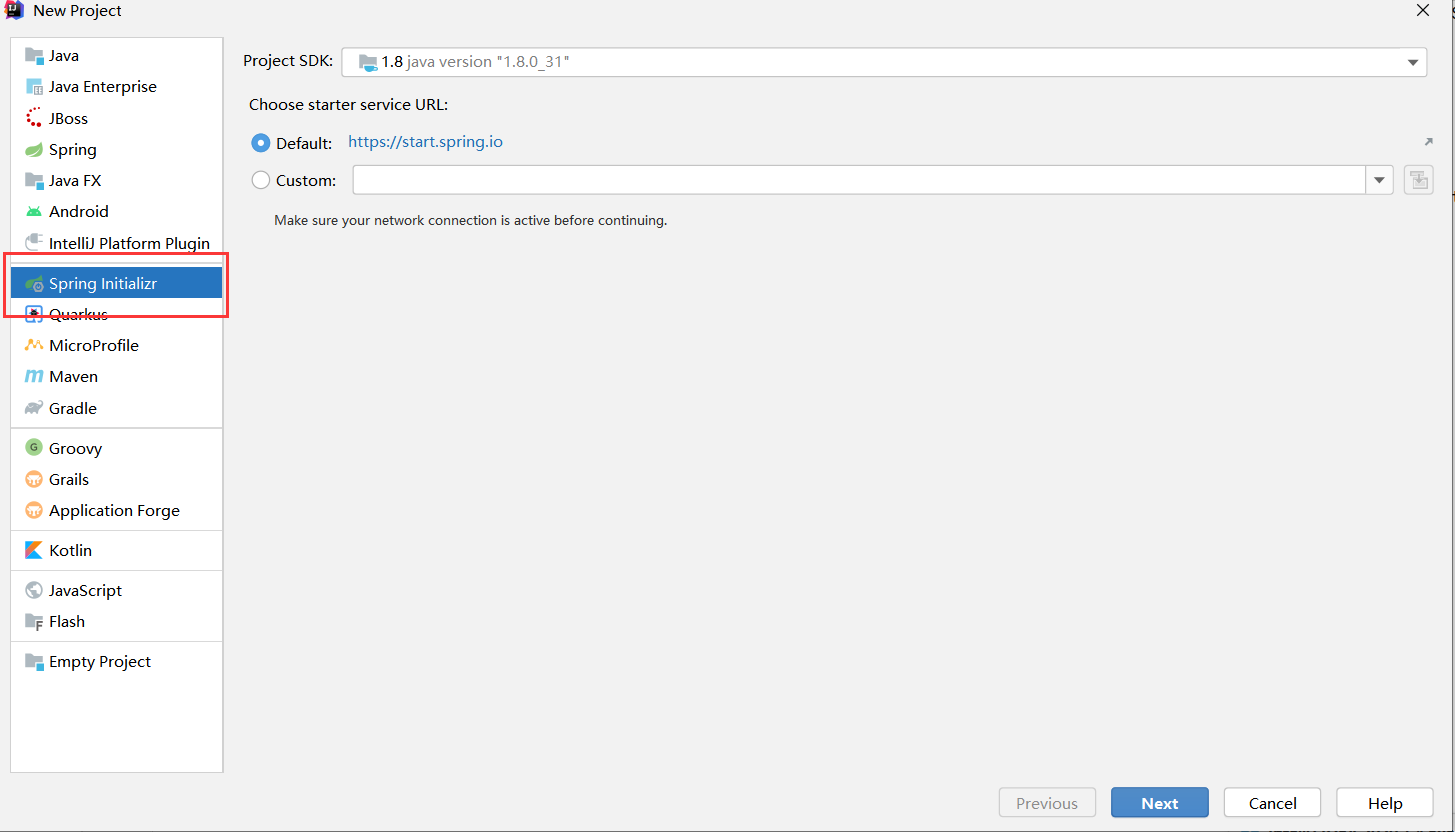Click the MicroProfile icon
This screenshot has height=832, width=1455.
click(34, 345)
